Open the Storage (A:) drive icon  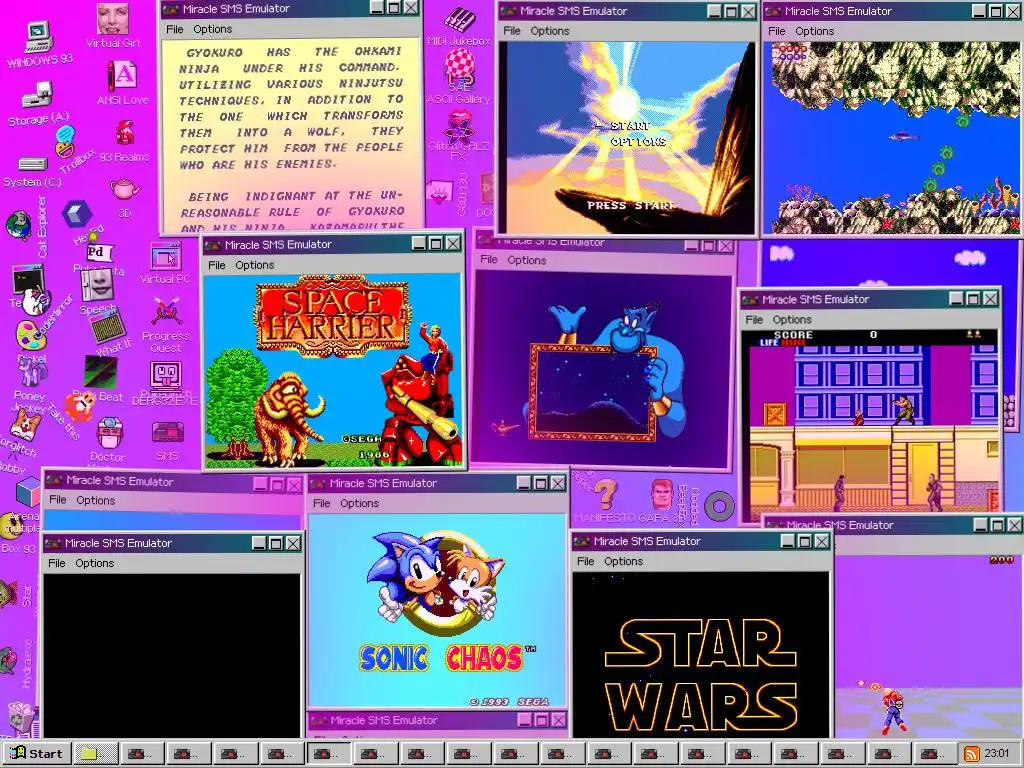coord(37,97)
